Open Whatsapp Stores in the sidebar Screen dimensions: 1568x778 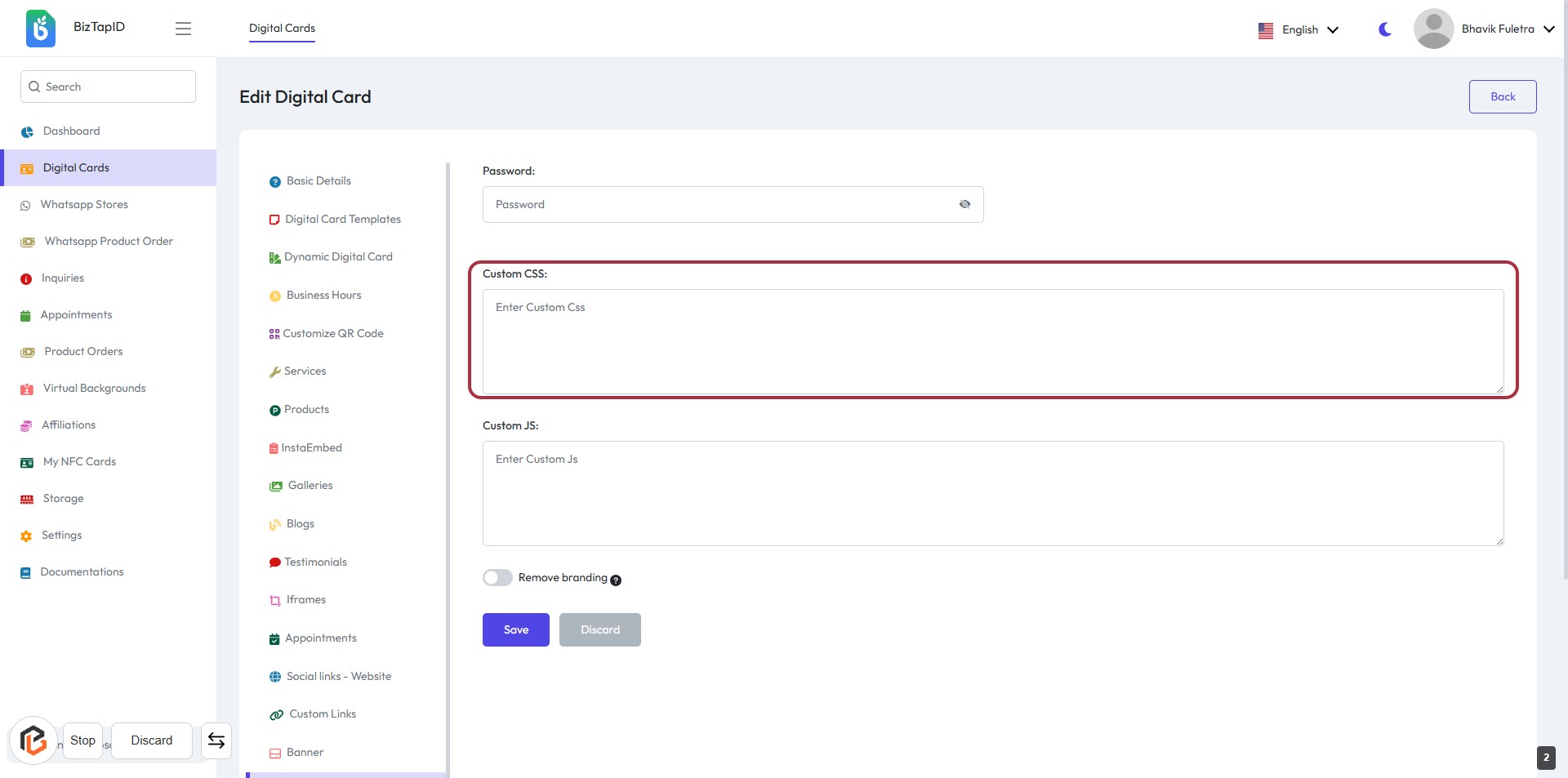coord(84,205)
